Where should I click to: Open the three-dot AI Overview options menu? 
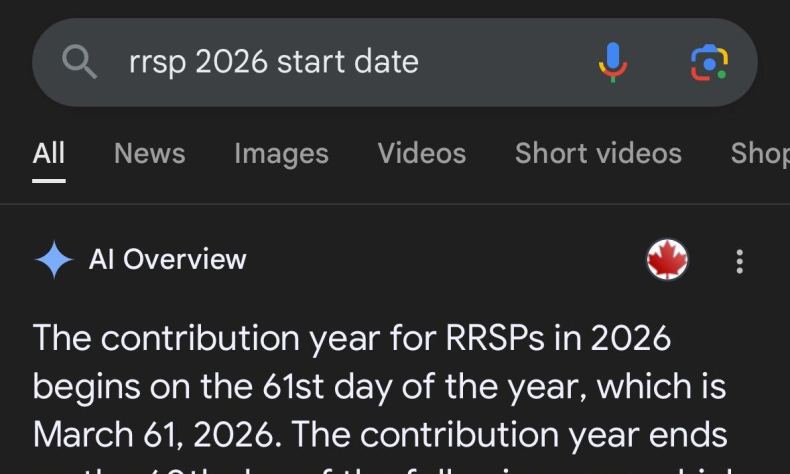click(x=739, y=261)
